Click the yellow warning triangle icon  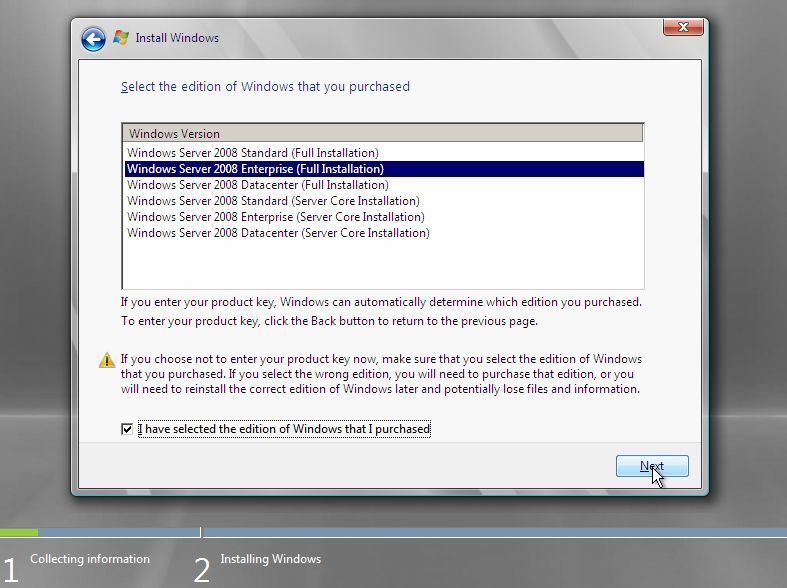pos(107,360)
